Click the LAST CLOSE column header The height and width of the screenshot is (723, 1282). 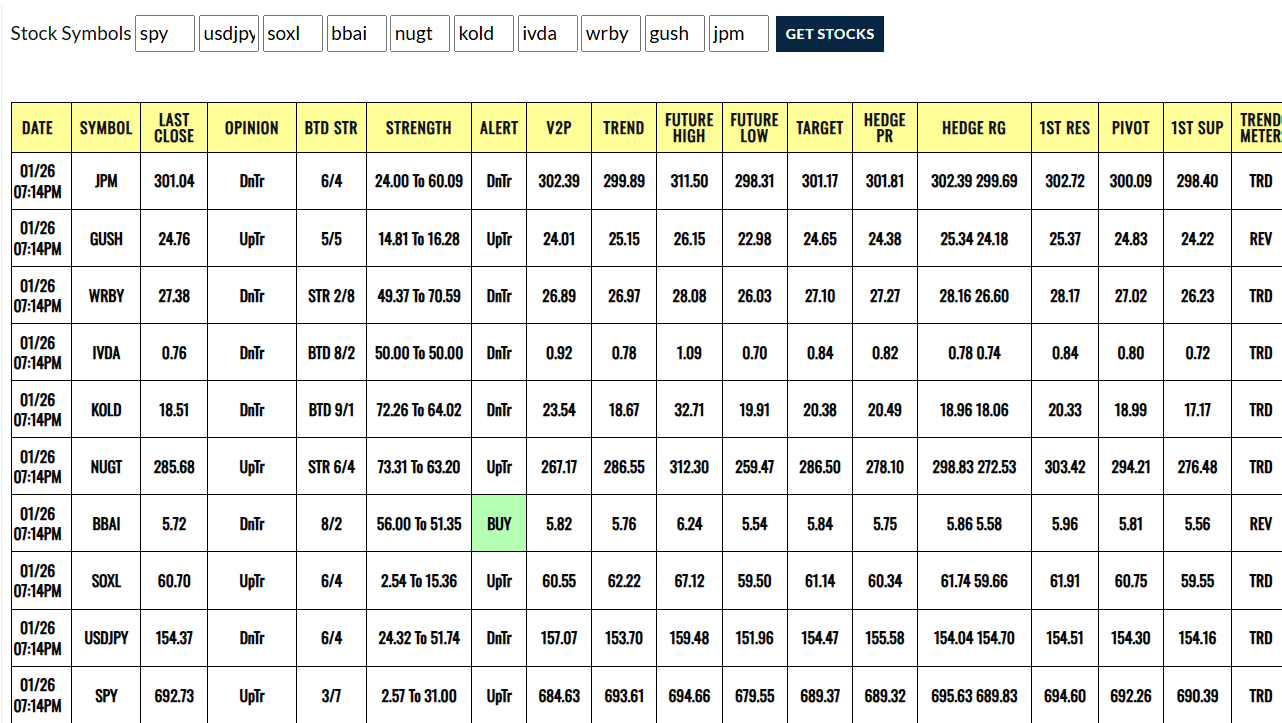[174, 128]
